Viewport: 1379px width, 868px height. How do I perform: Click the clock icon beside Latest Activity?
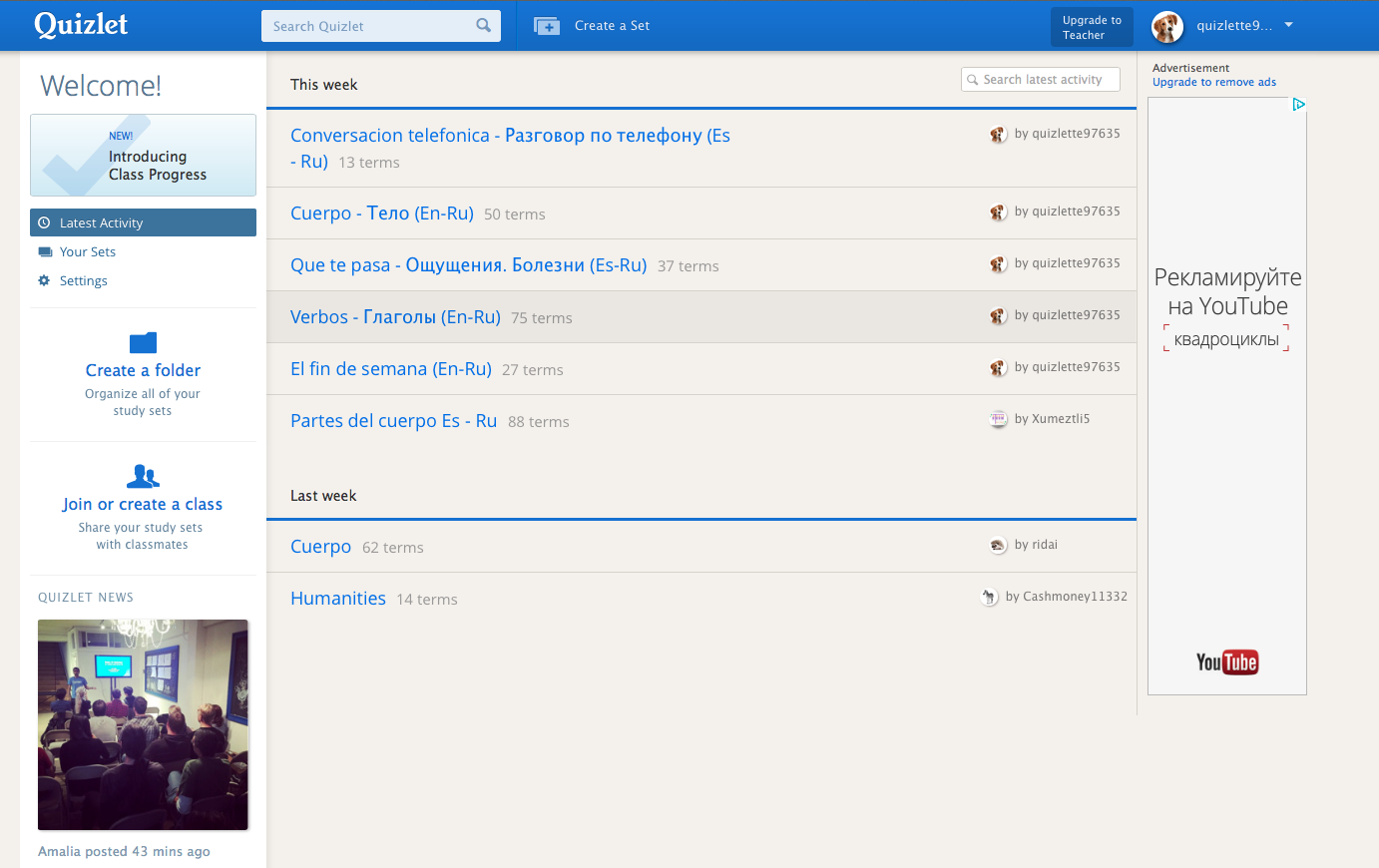43,221
